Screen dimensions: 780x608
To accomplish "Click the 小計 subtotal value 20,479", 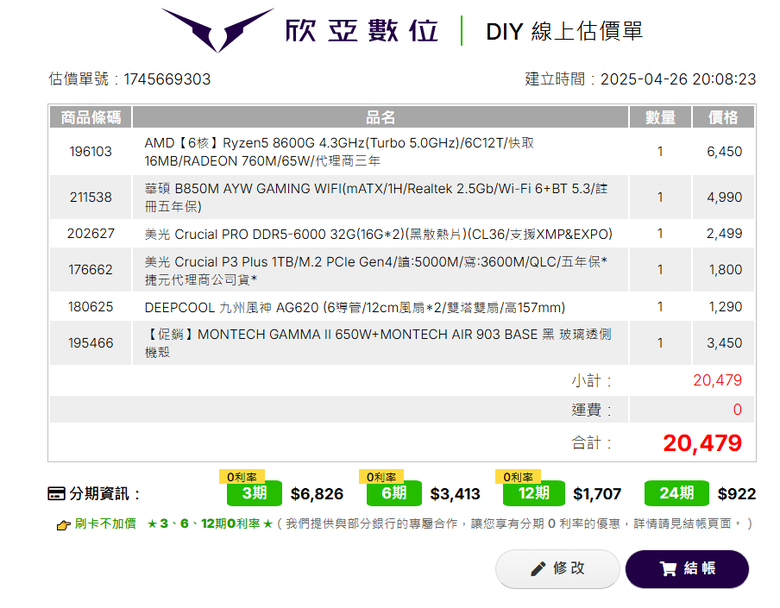I will (717, 381).
